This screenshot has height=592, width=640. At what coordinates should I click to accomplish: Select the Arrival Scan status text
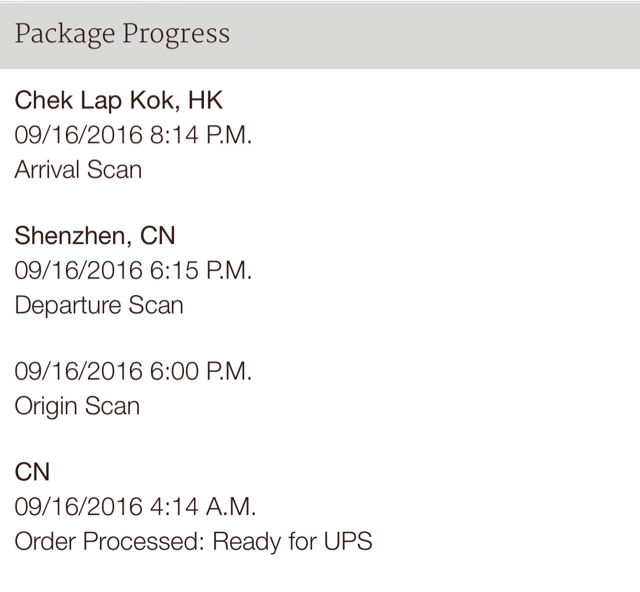[x=78, y=169]
